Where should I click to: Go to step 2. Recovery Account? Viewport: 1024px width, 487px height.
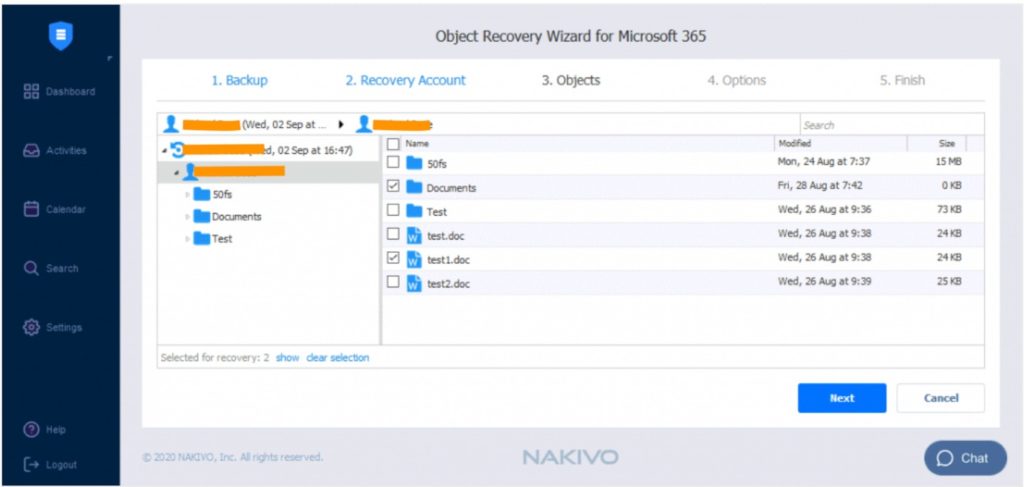(x=406, y=80)
